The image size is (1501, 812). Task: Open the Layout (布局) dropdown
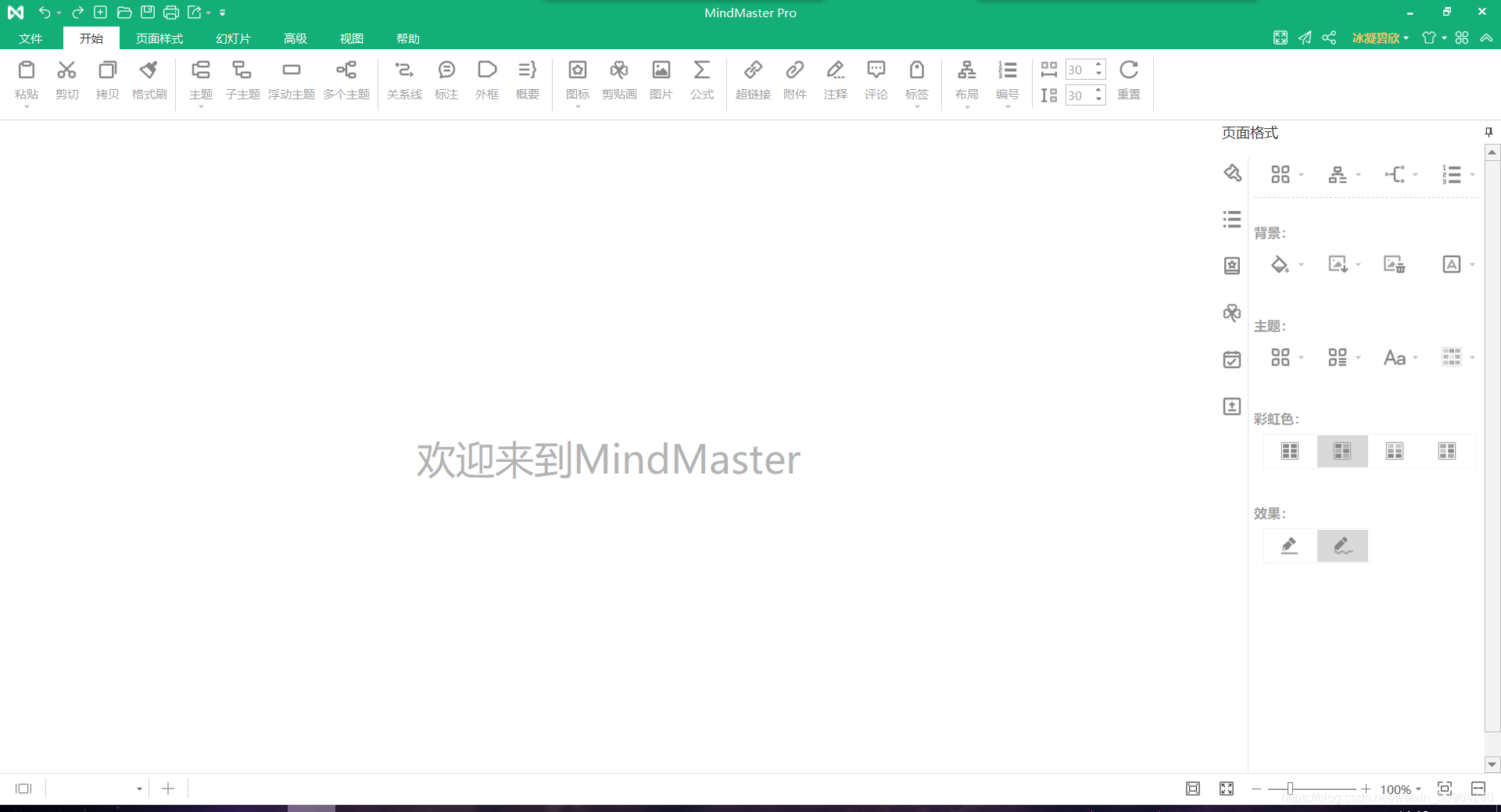click(967, 106)
